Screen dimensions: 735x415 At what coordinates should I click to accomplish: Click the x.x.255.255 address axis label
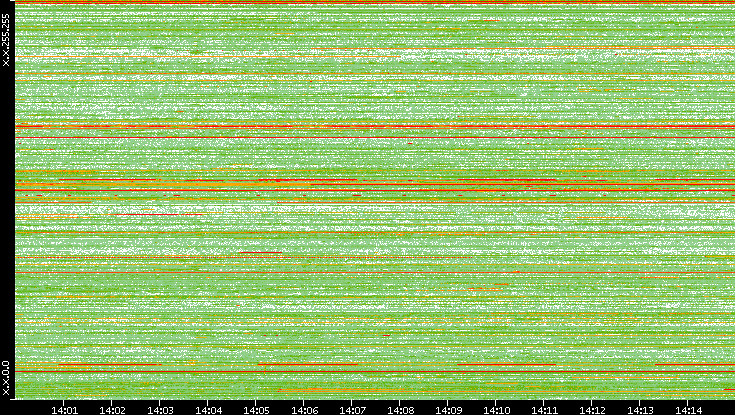click(x=6, y=40)
